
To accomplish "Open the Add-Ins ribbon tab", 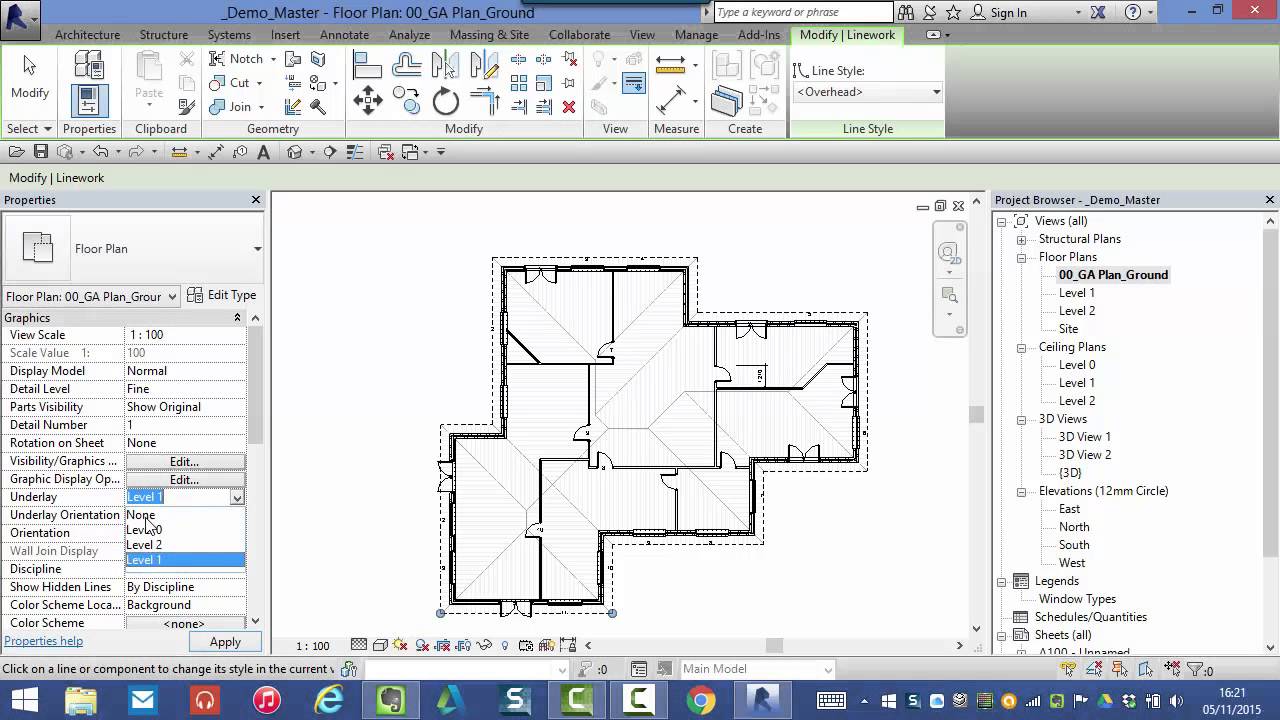I will click(759, 35).
